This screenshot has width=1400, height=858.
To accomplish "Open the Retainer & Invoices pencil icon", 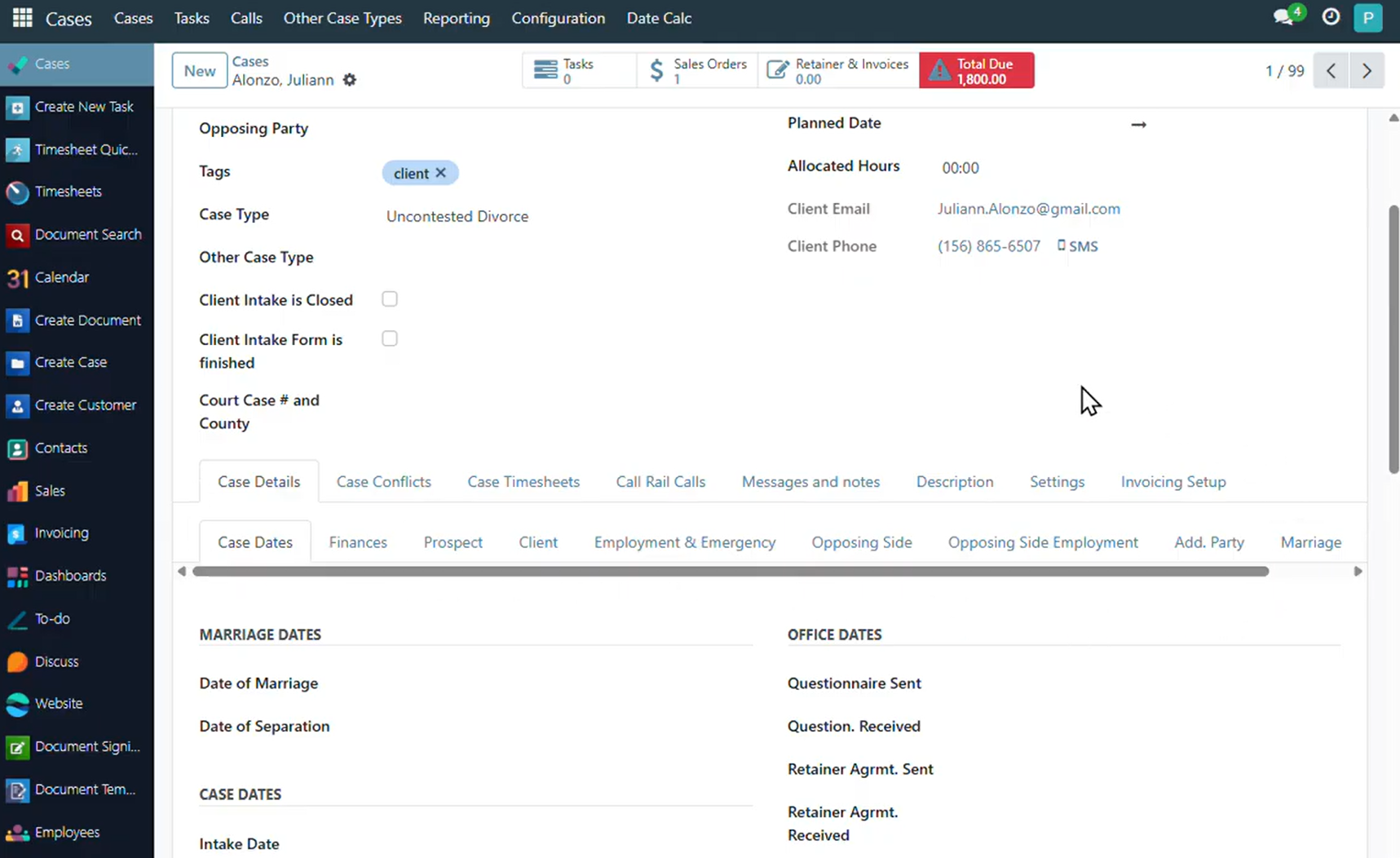I will point(777,70).
